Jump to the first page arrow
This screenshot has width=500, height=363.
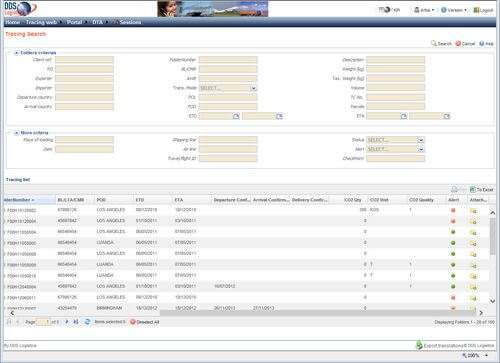click(x=9, y=322)
